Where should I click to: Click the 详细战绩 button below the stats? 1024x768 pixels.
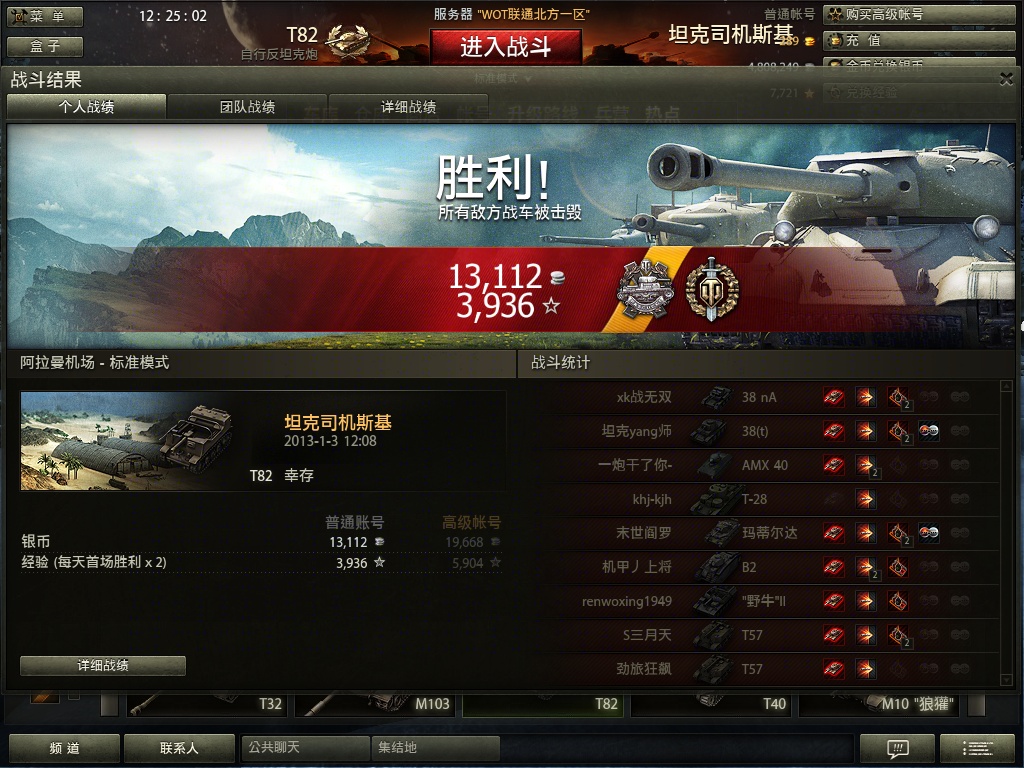103,665
